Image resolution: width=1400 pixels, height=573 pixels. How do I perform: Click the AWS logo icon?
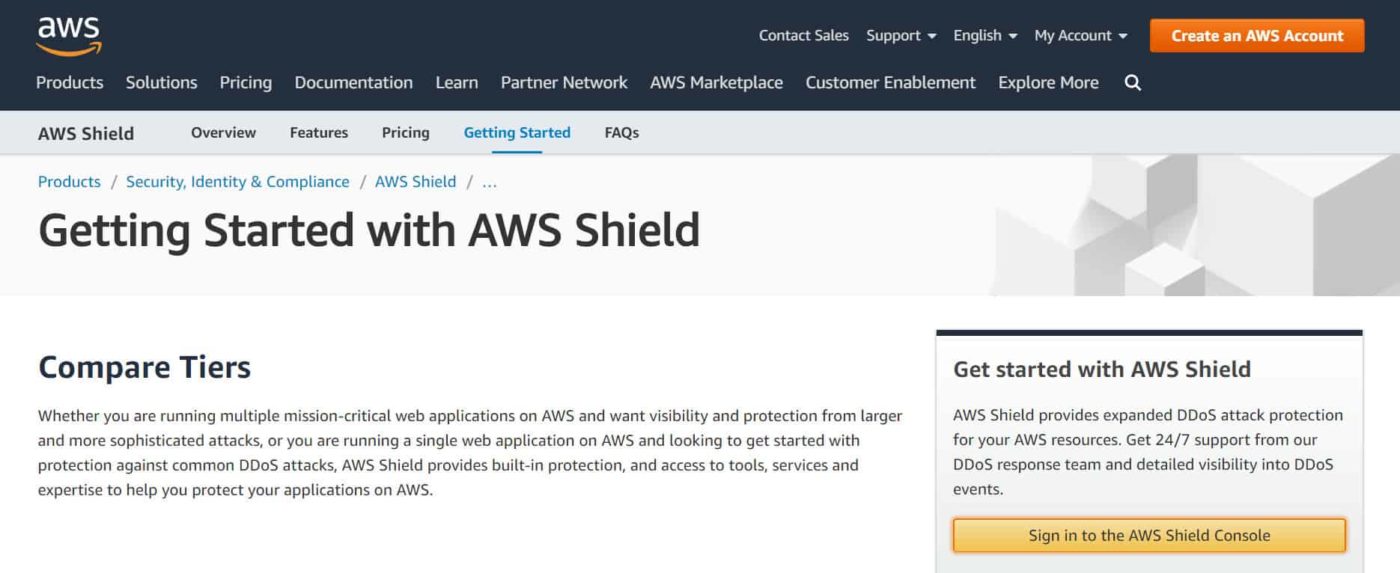(69, 35)
